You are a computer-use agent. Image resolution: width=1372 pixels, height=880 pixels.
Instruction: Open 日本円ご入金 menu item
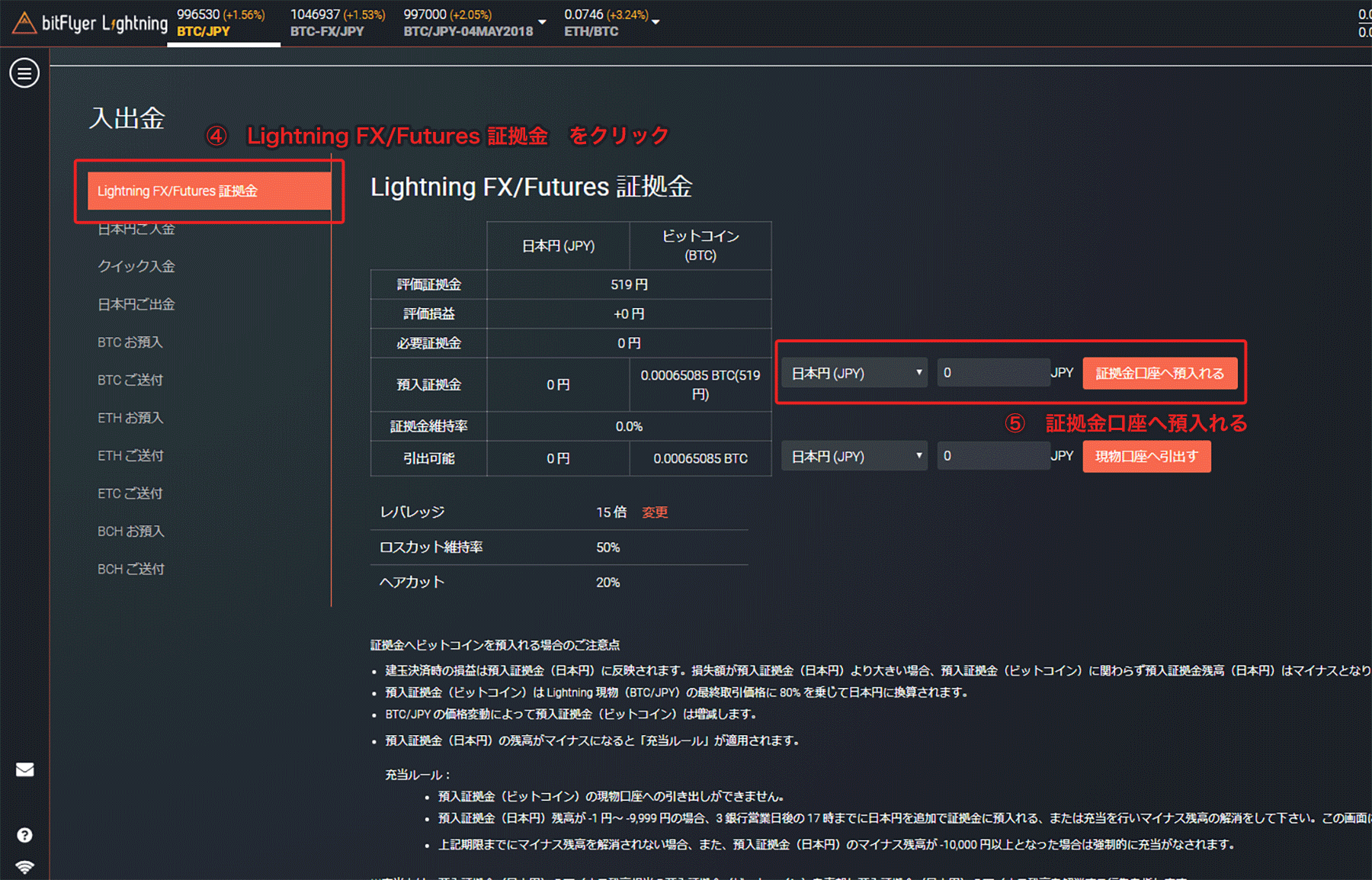[x=136, y=229]
